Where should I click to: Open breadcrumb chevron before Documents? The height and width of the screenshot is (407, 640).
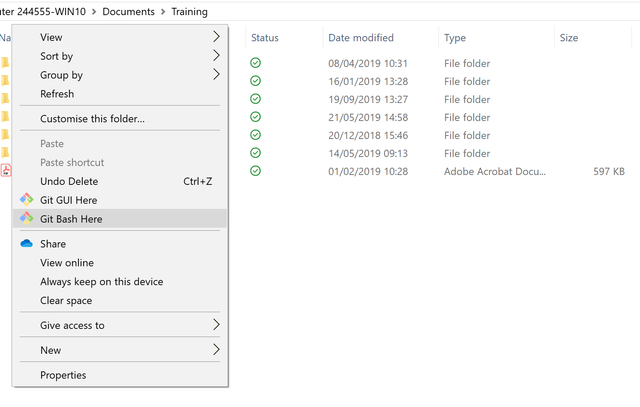94,12
